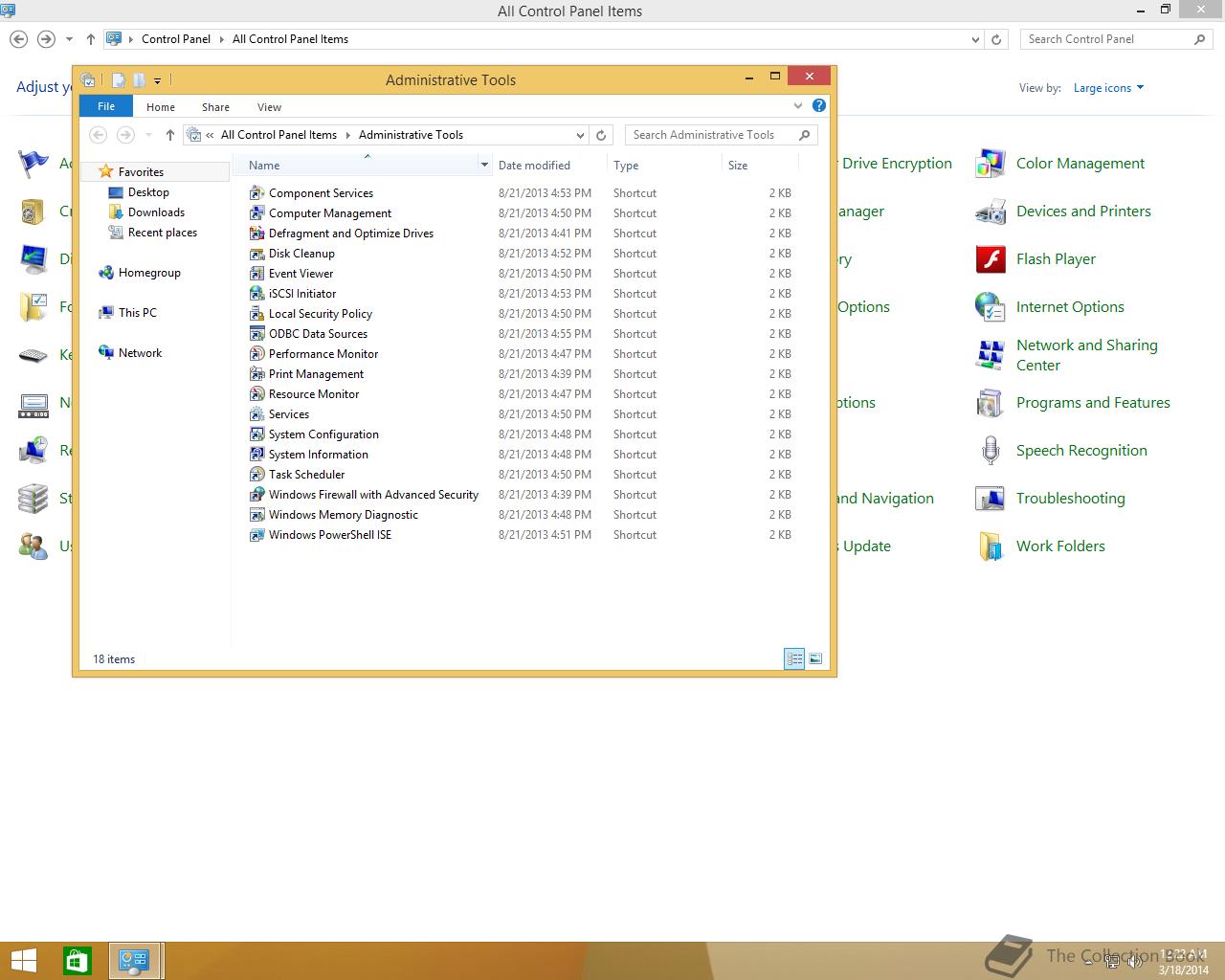Sort by Type column header
This screenshot has height=980, width=1225.
(x=664, y=166)
